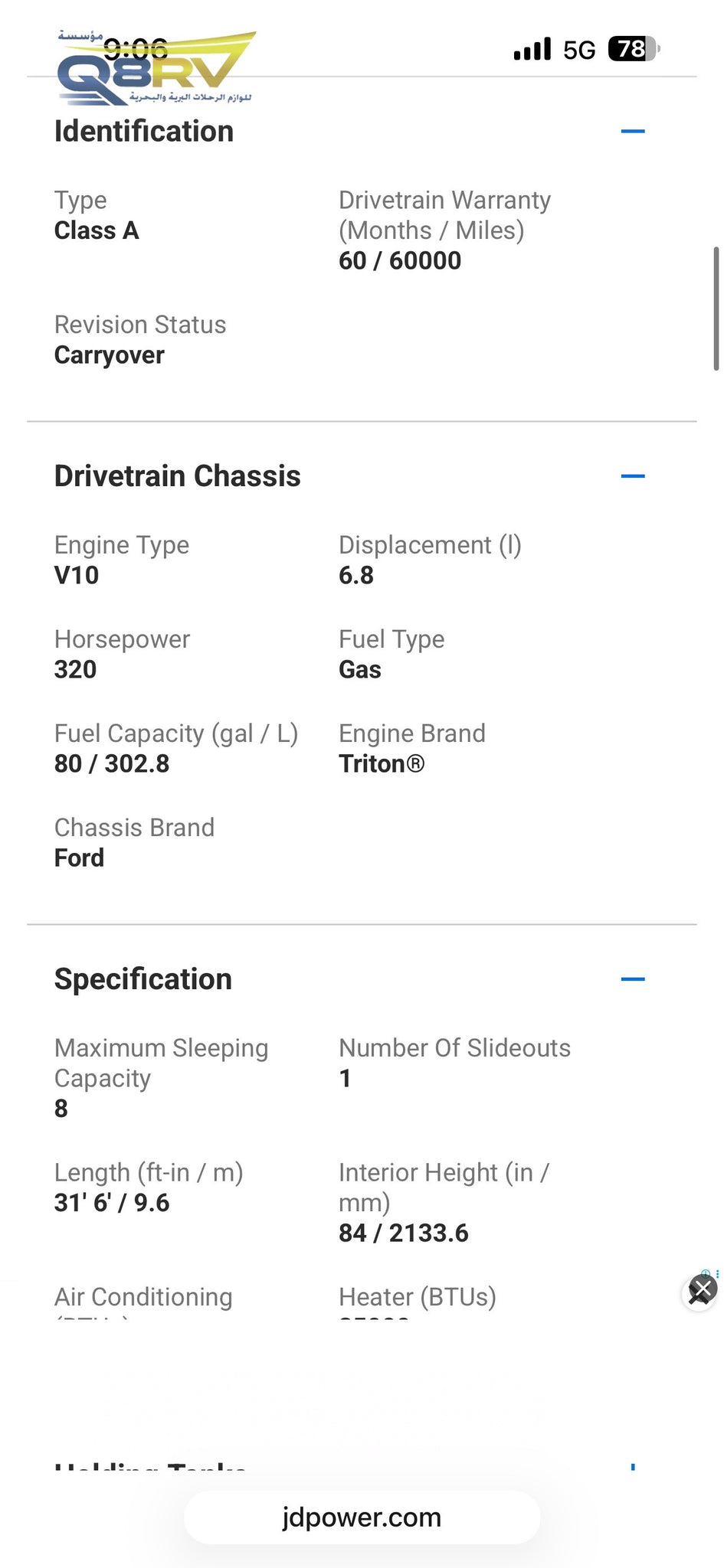Tap the jdpower.com address bar
This screenshot has width=724, height=1568.
pos(362,1517)
